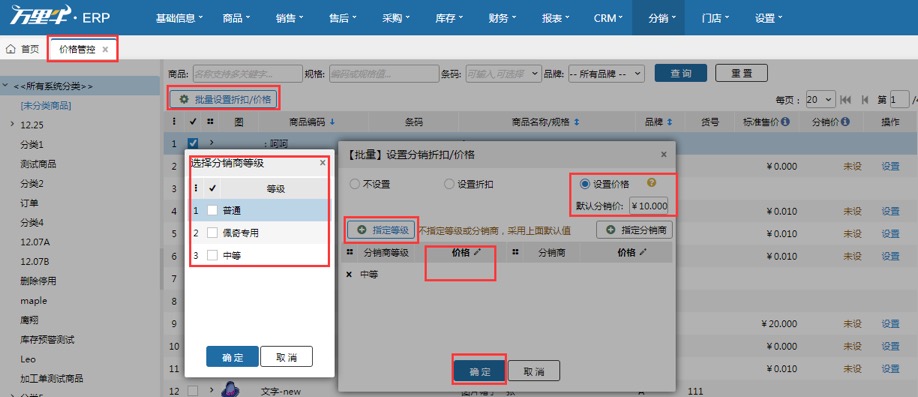Open the 品牌 所有品牌 dropdown
The image size is (918, 397).
point(607,74)
